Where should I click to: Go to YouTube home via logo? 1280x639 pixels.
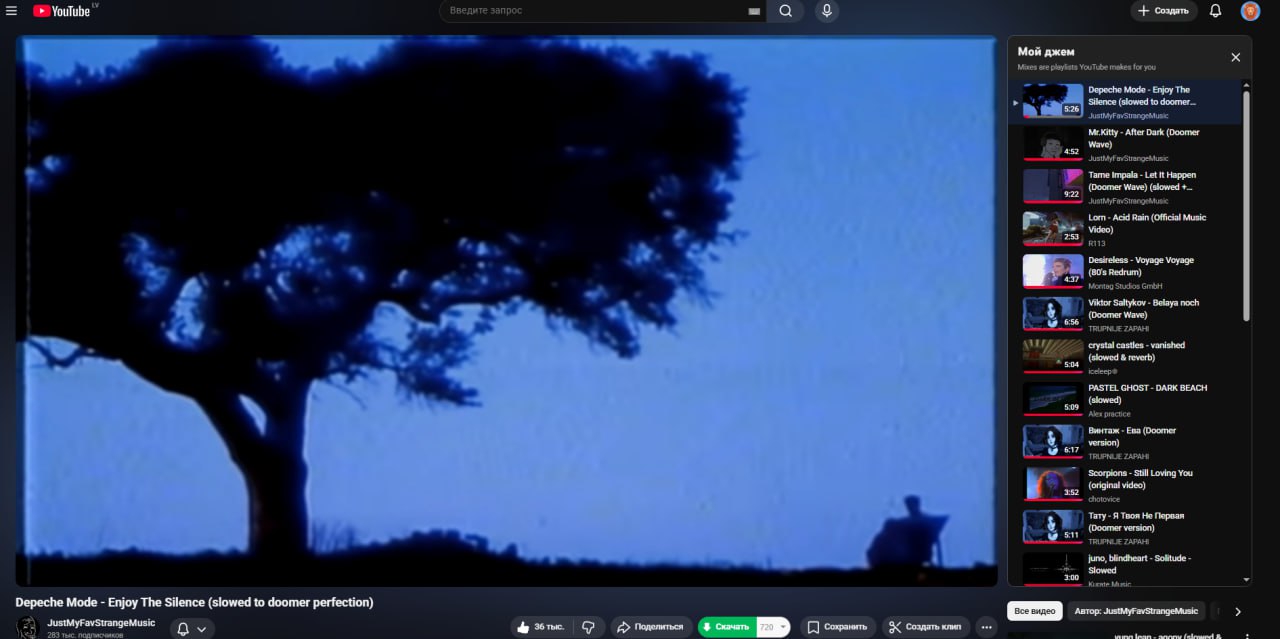click(x=61, y=11)
